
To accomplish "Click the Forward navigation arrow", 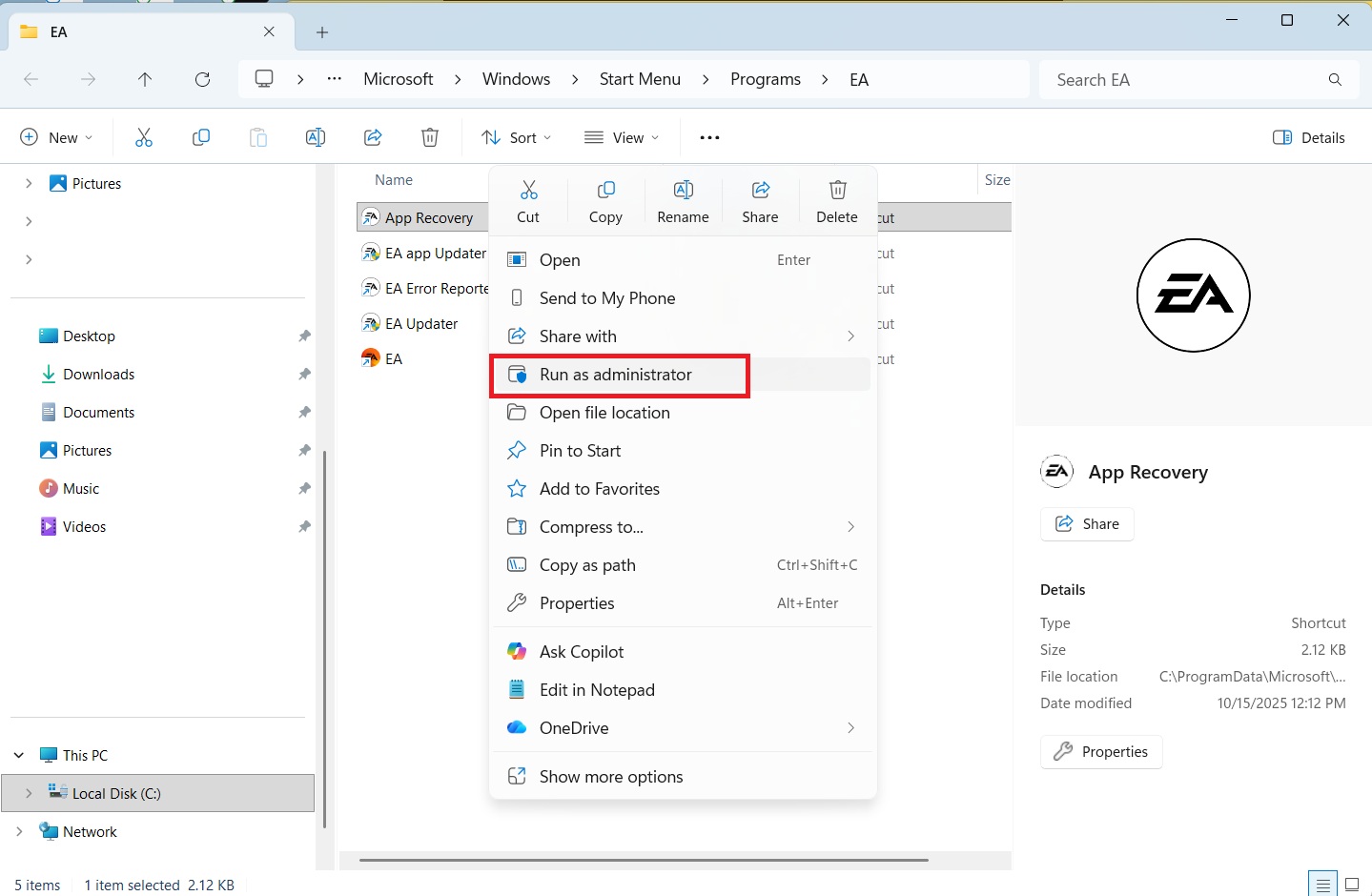I will [88, 79].
